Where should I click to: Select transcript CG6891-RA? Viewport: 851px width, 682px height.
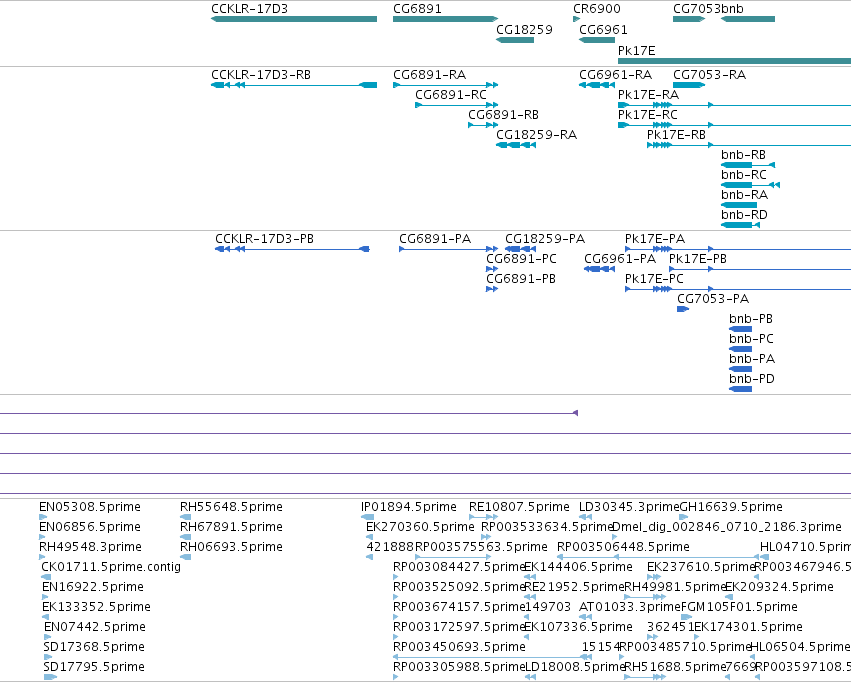(445, 85)
